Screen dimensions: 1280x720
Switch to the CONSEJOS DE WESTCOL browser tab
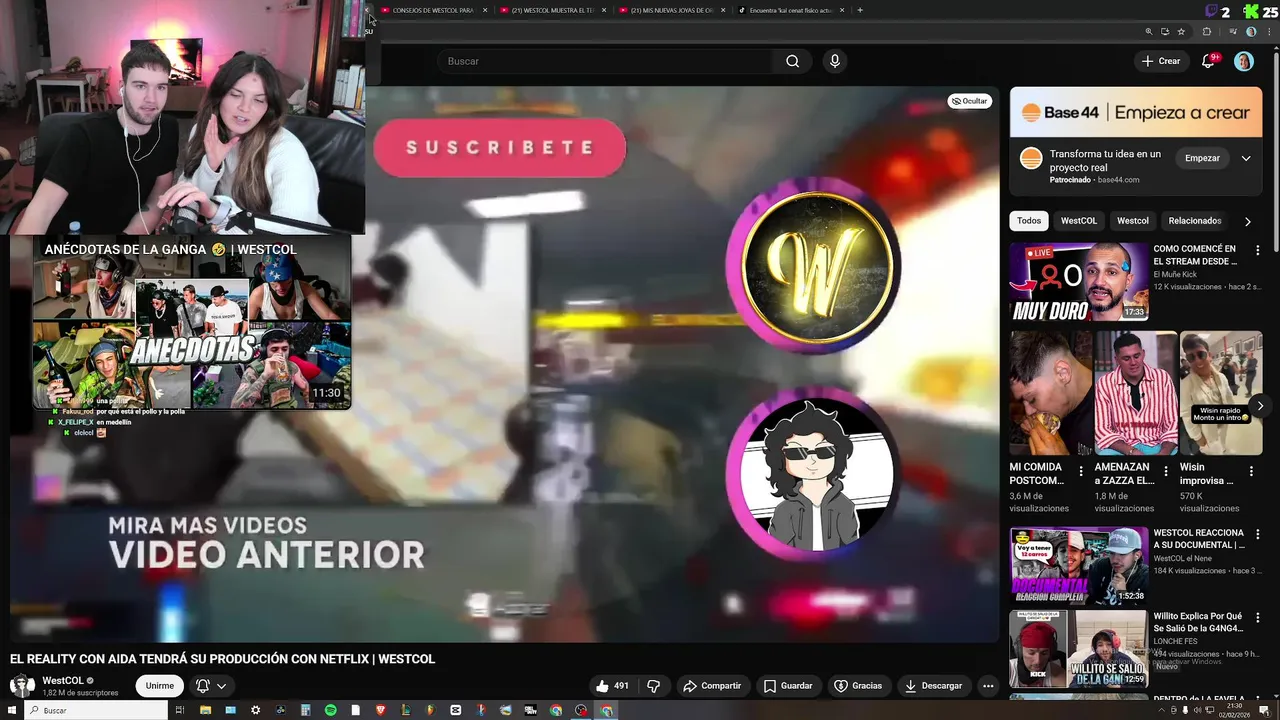432,10
